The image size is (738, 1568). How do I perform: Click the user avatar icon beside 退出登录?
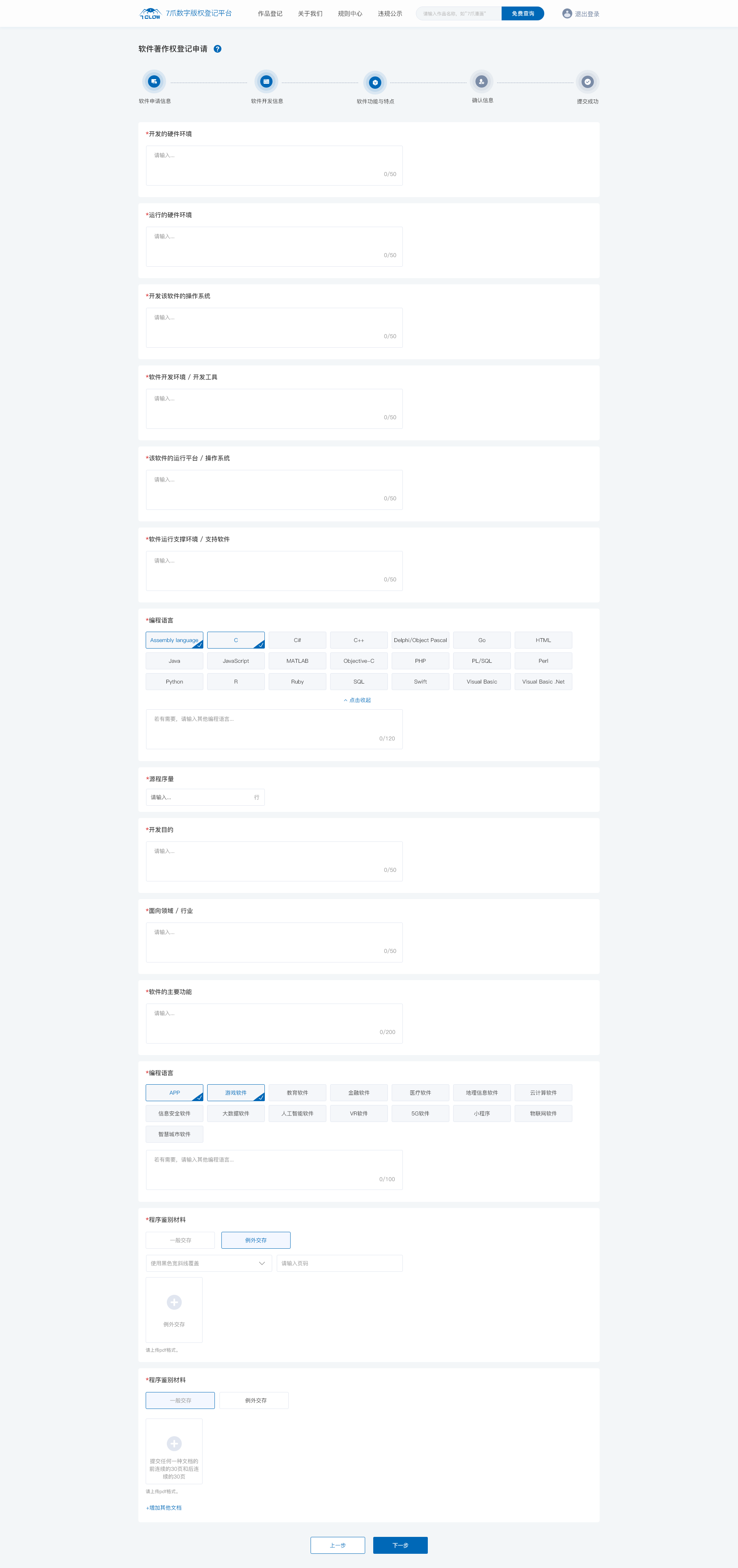(x=567, y=13)
